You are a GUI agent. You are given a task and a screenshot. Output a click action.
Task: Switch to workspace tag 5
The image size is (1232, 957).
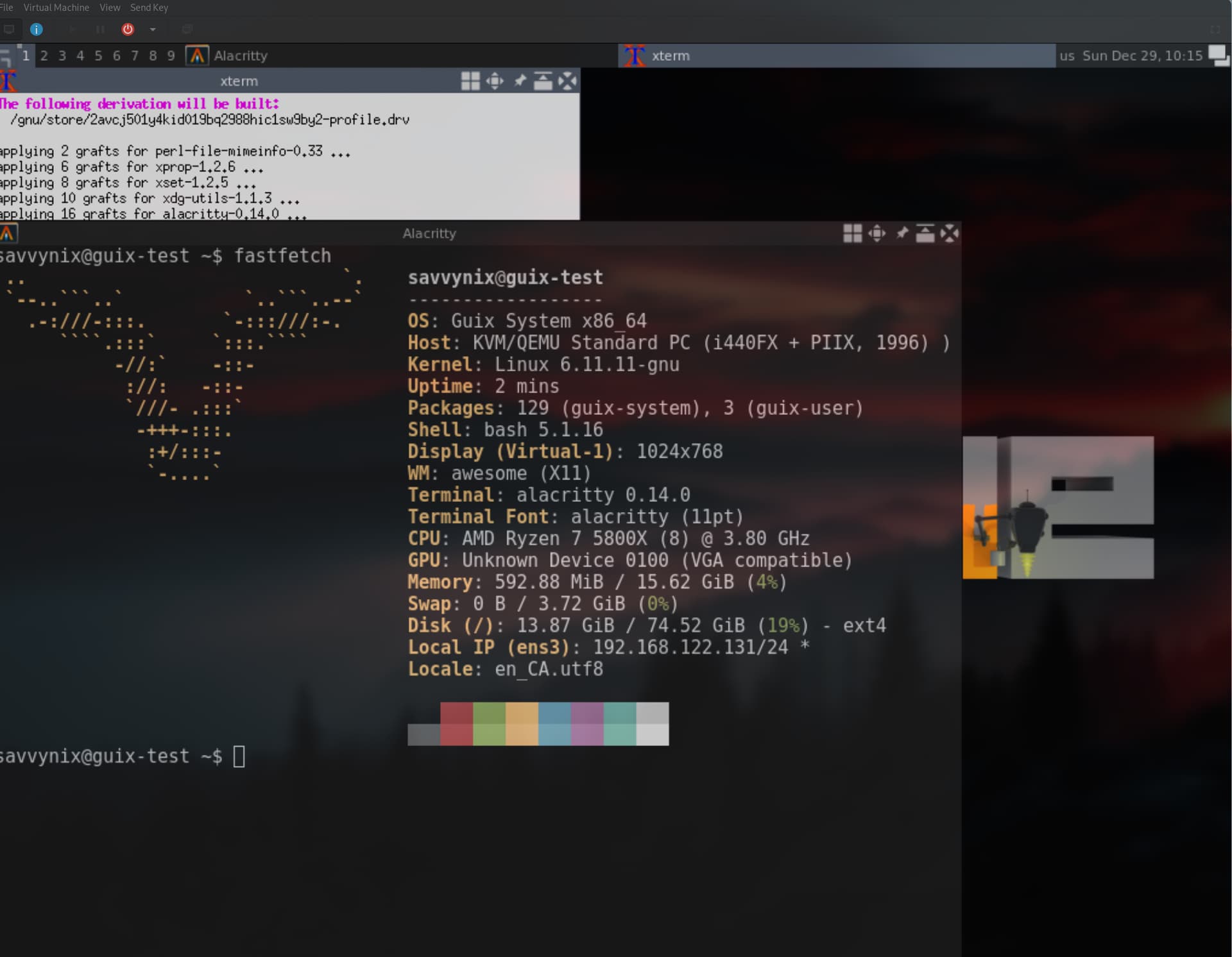pyautogui.click(x=98, y=56)
